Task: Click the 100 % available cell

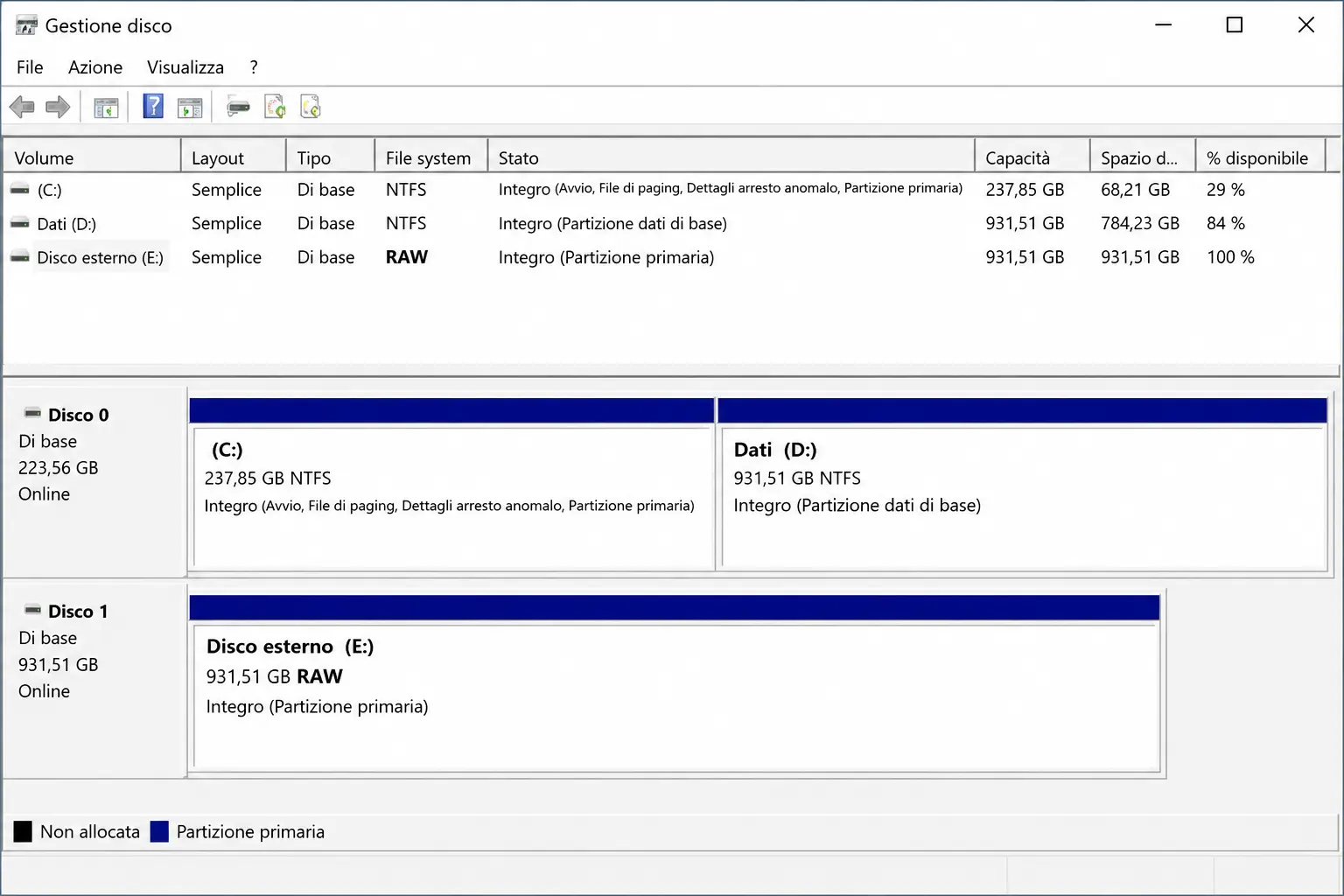Action: pos(1230,257)
